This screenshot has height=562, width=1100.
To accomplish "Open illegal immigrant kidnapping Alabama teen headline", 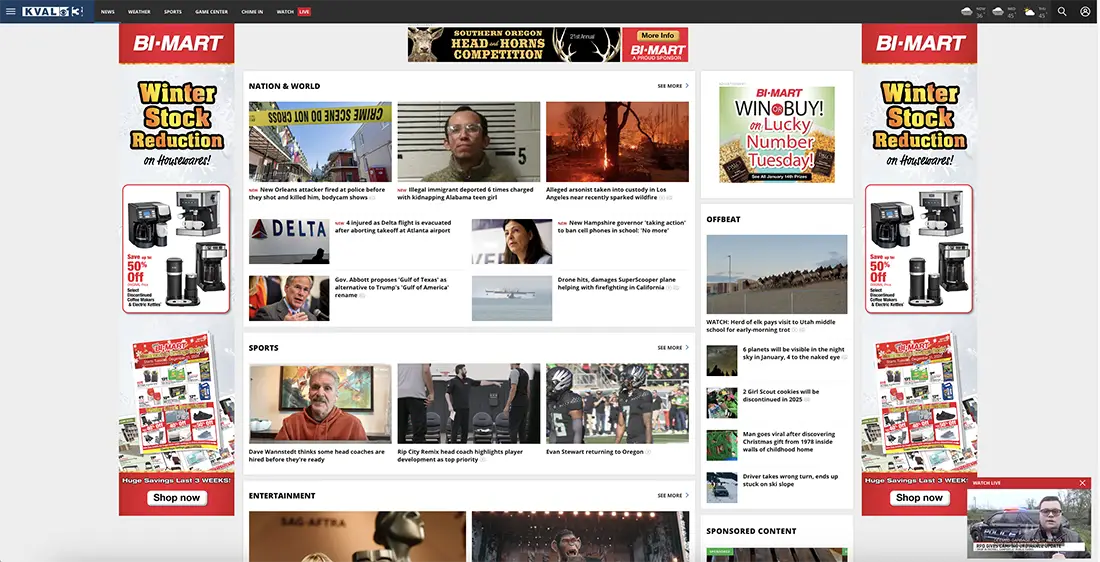I will [x=466, y=194].
